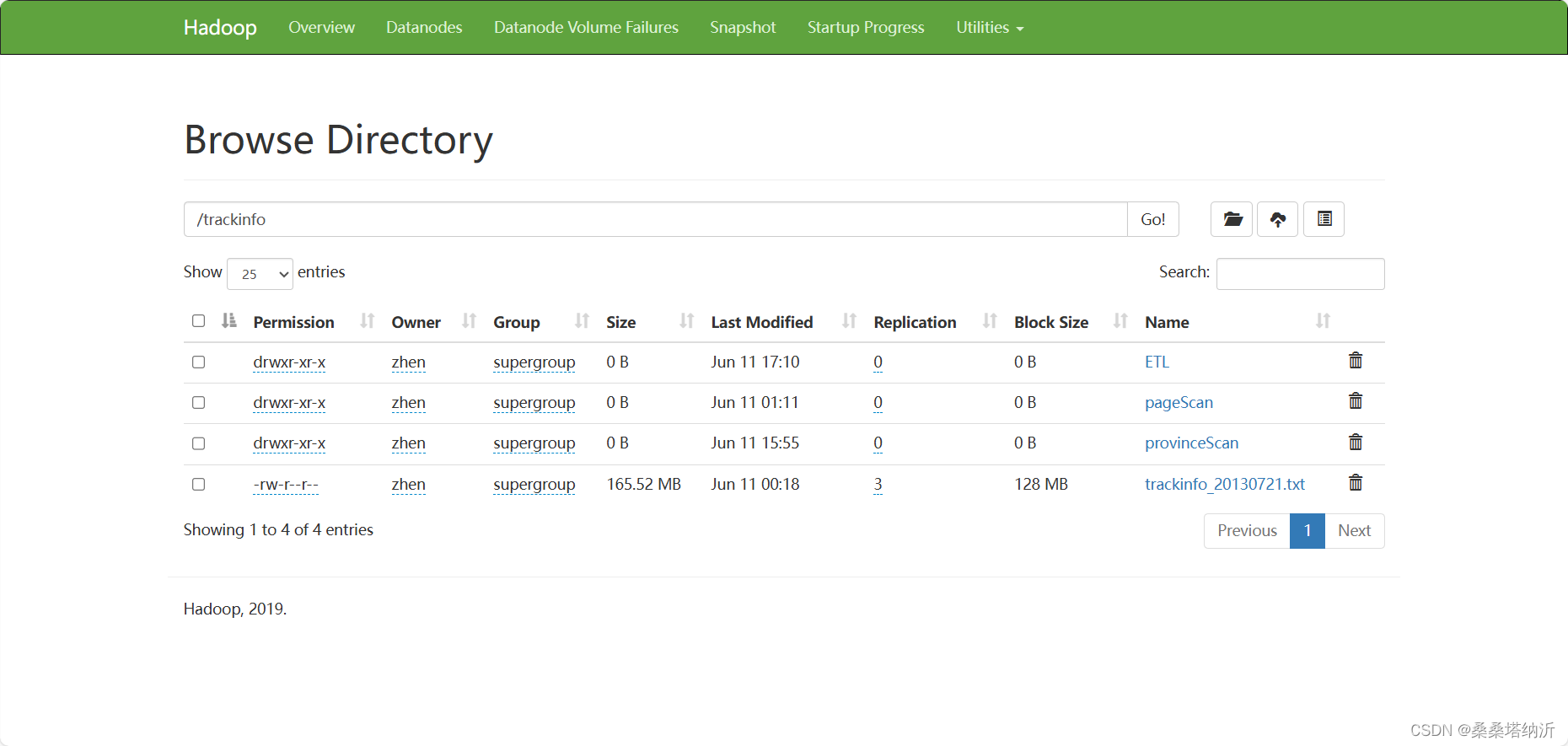1568x746 pixels.
Task: Toggle the select-all checkbox in the table header
Action: (x=198, y=320)
